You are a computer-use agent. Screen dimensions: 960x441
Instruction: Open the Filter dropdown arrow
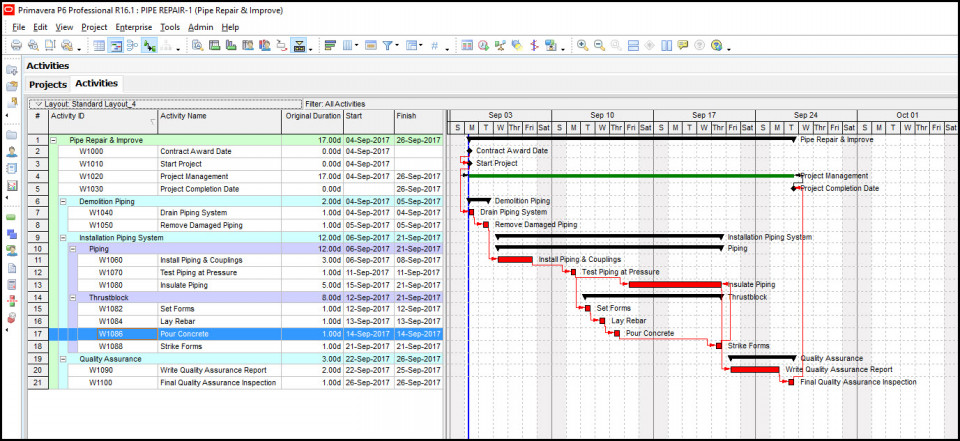pos(397,46)
